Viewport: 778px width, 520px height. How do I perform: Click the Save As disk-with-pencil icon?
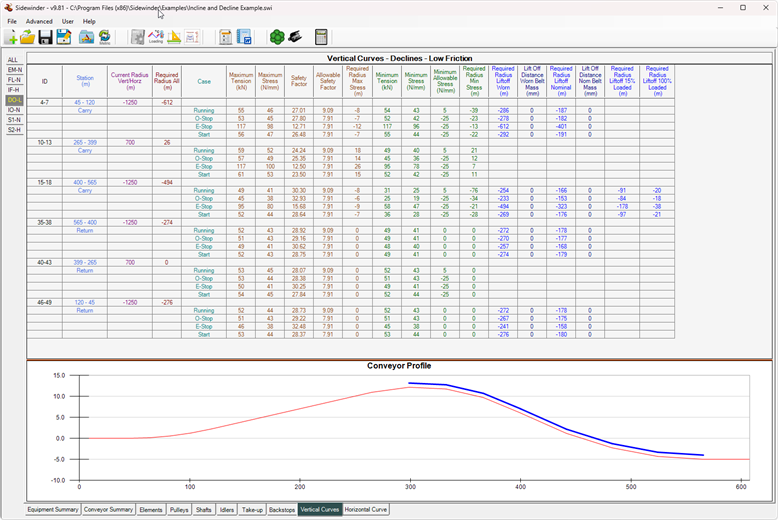(63, 37)
